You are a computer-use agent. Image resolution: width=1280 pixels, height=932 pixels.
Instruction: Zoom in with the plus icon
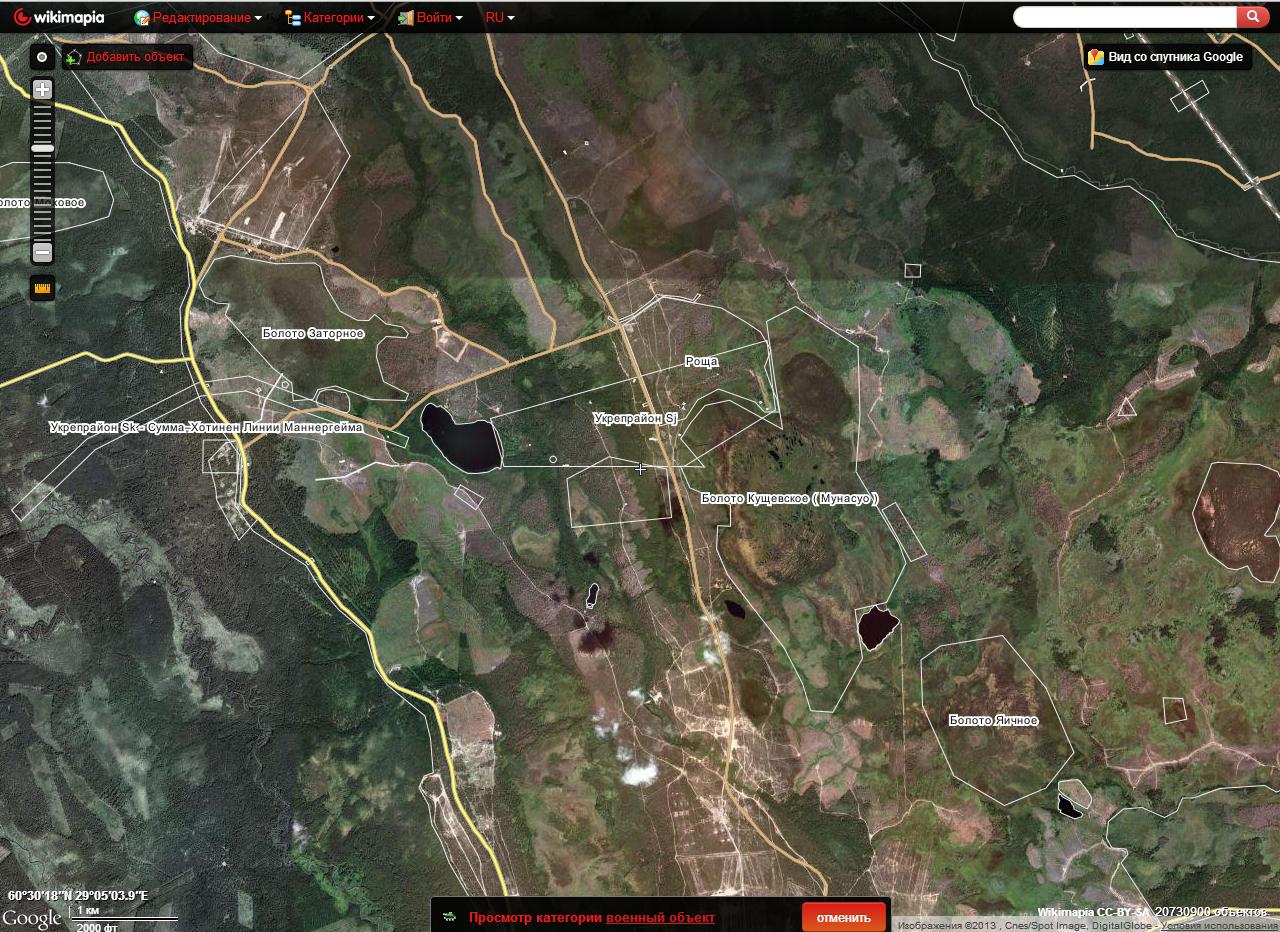42,89
